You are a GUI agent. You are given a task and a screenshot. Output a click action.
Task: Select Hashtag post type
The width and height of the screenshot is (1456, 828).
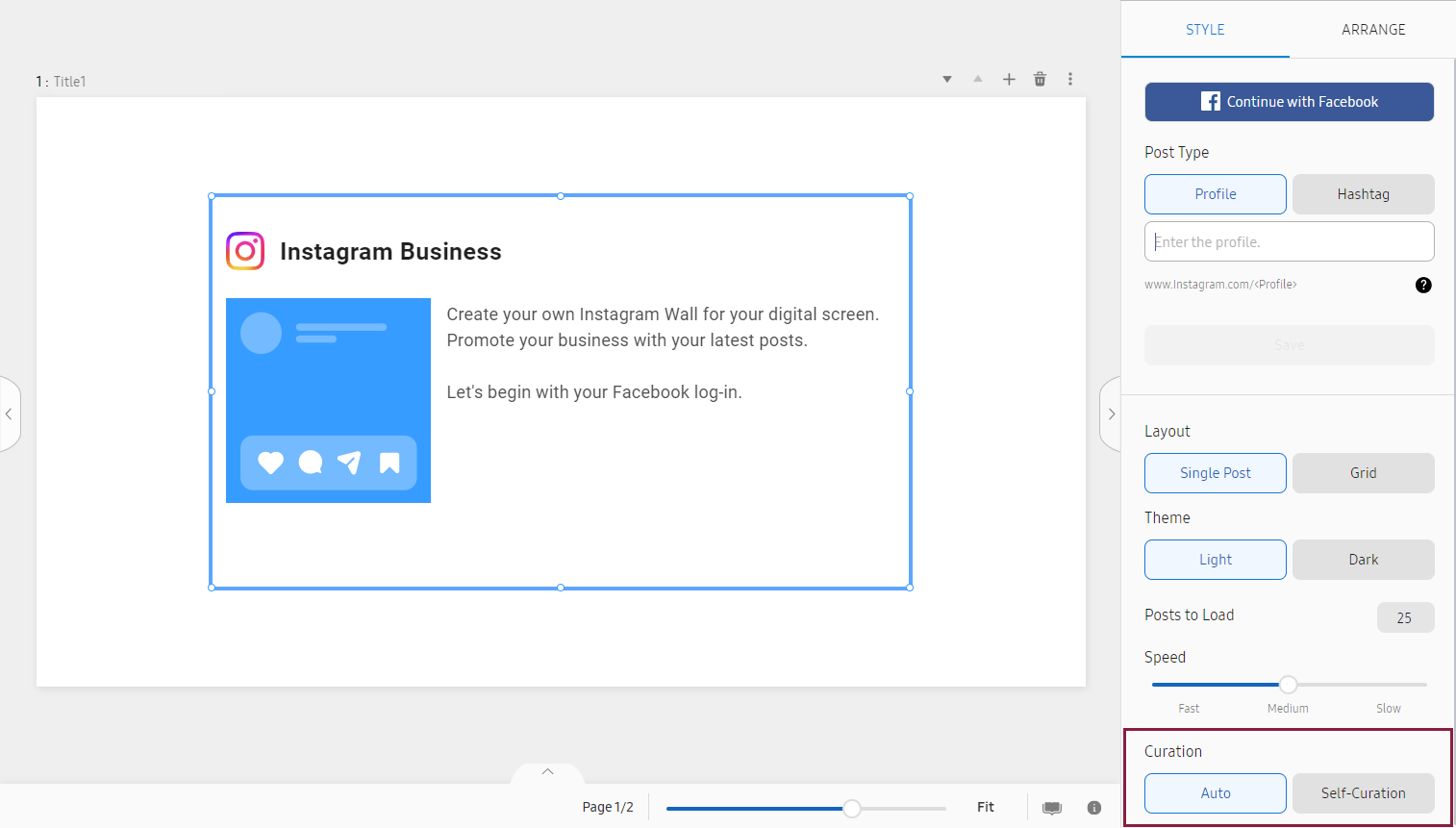pyautogui.click(x=1364, y=194)
